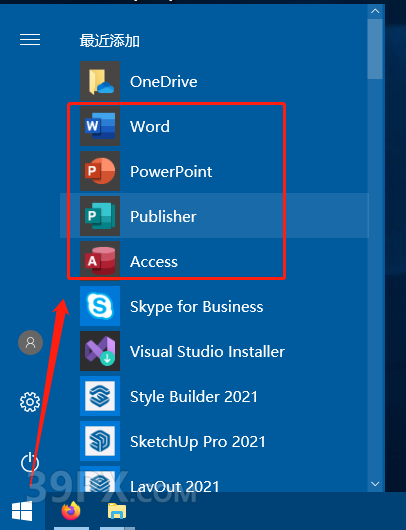
Task: Open Visual Studio Installer icon
Action: (100, 351)
